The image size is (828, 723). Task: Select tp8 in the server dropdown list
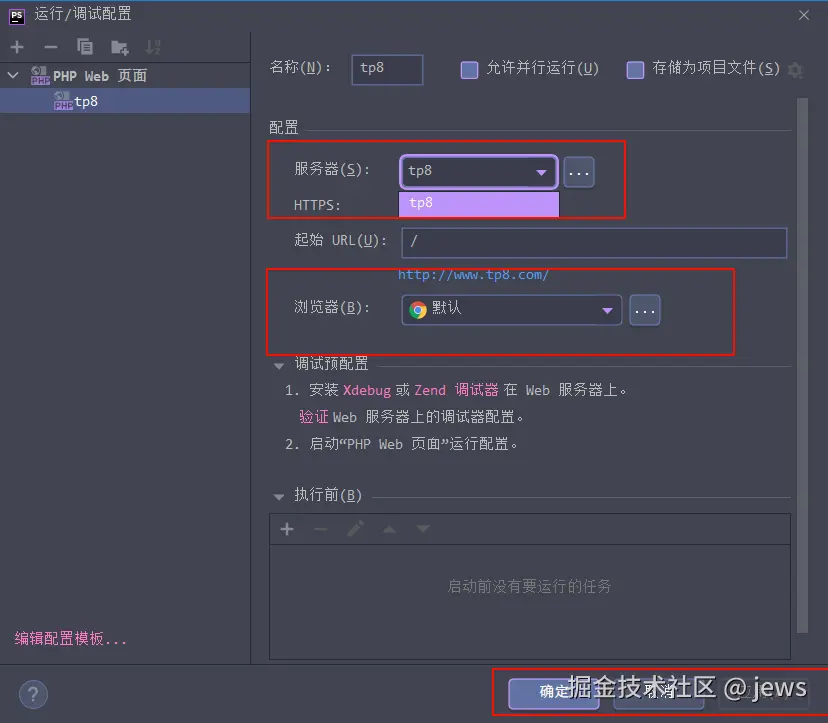tap(478, 203)
